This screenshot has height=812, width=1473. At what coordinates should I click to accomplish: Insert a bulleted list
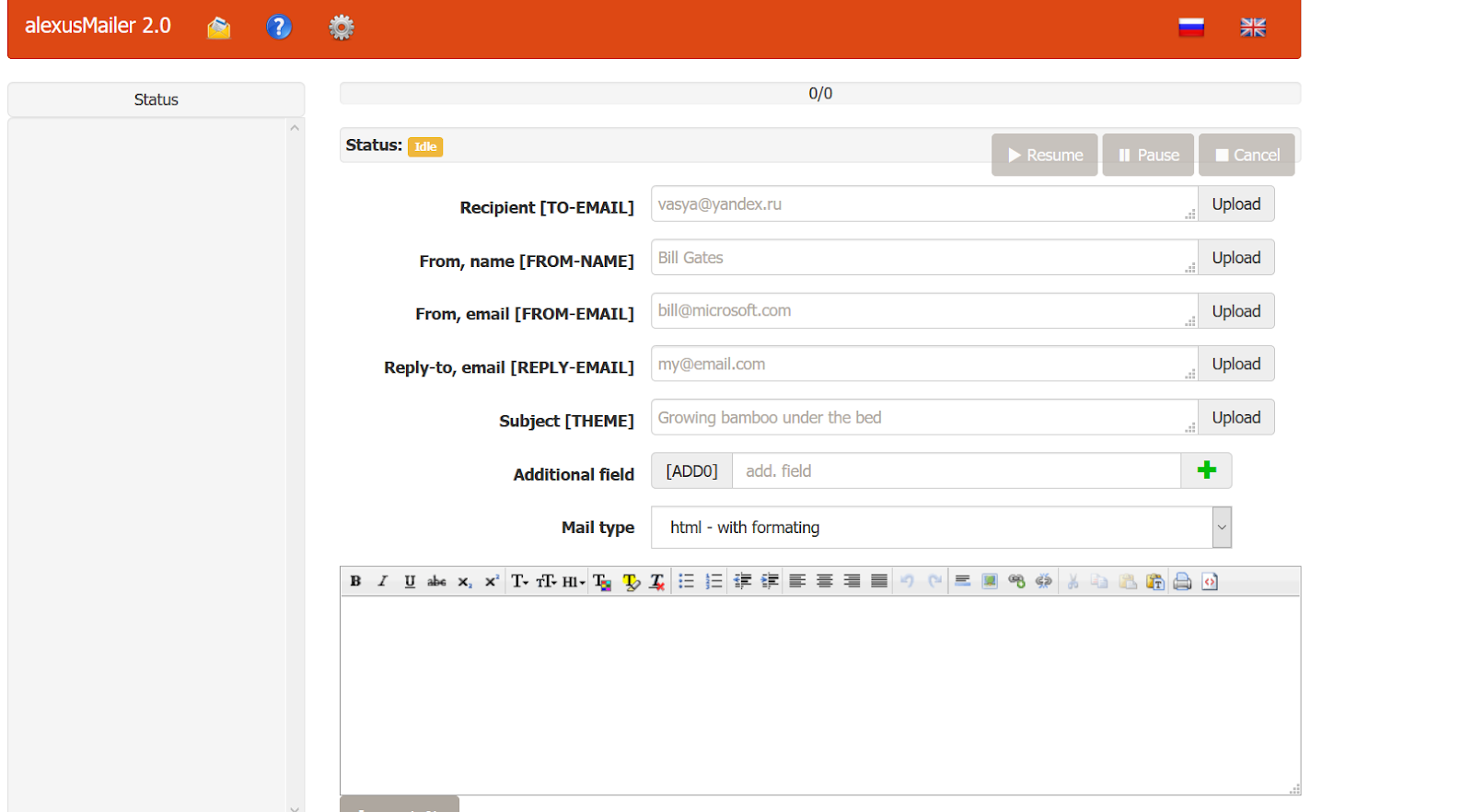pos(686,581)
